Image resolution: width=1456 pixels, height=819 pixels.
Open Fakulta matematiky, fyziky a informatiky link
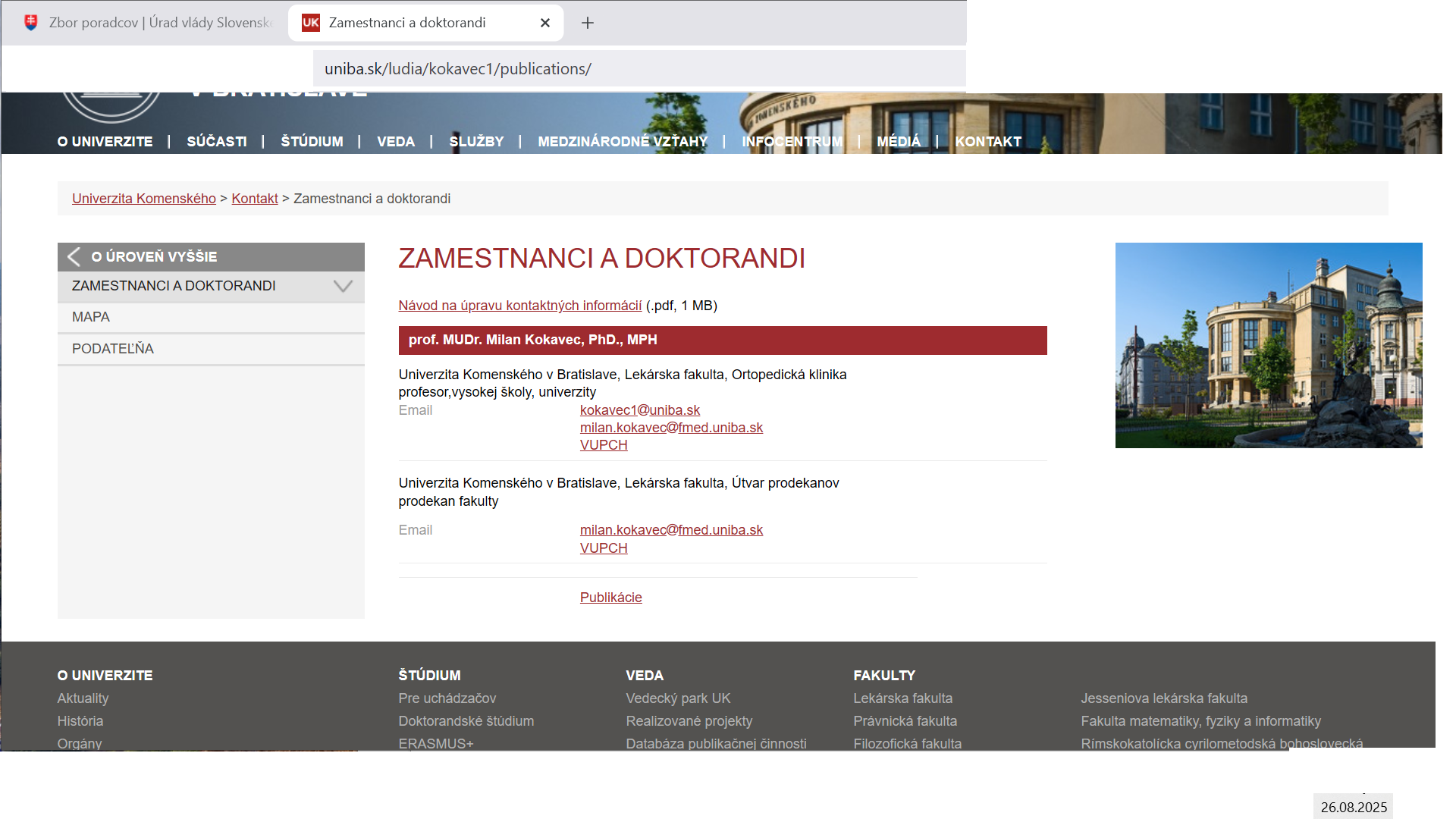pyautogui.click(x=1201, y=721)
